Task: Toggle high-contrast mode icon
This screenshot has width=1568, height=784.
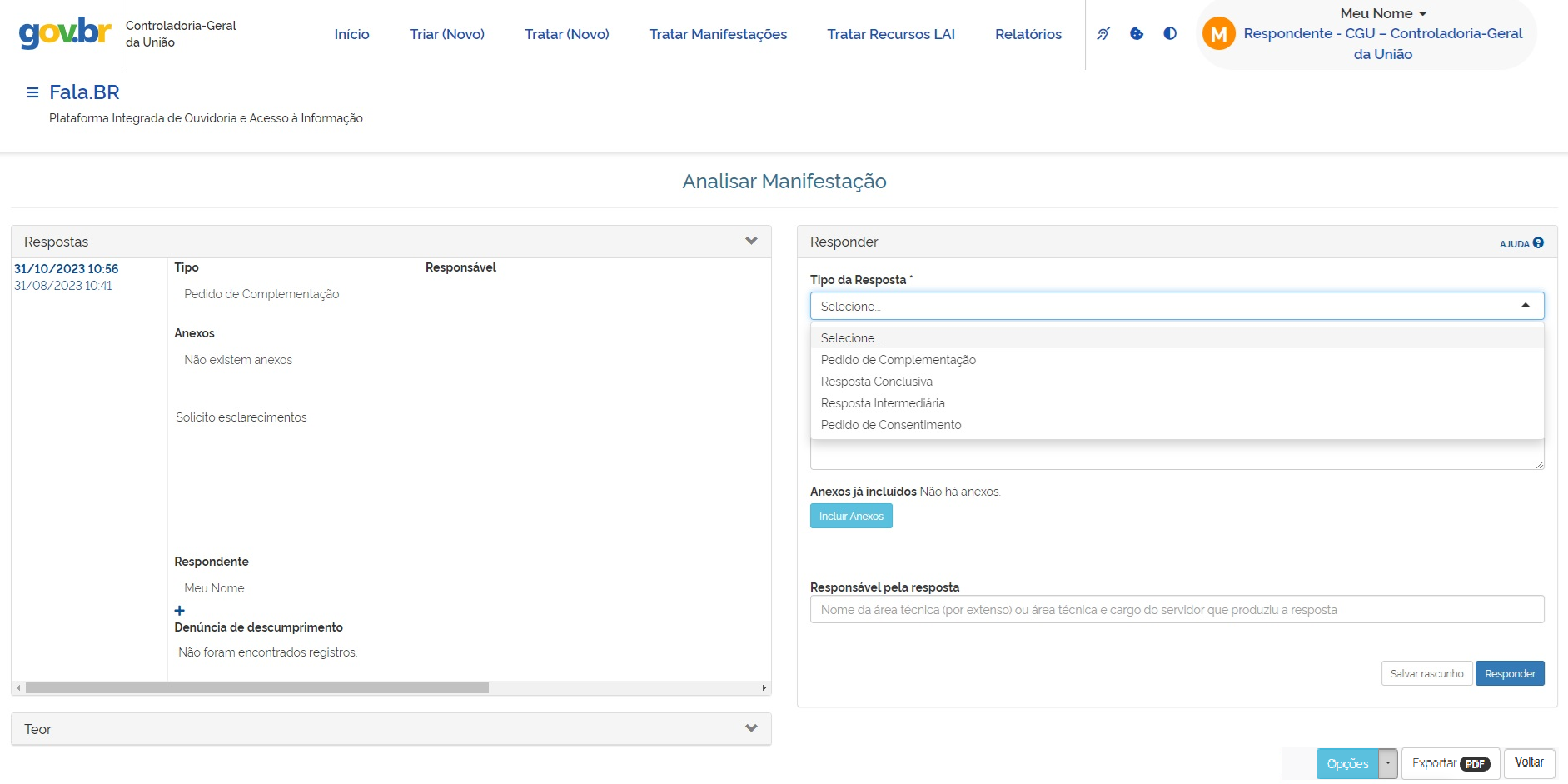Action: pos(1170,34)
